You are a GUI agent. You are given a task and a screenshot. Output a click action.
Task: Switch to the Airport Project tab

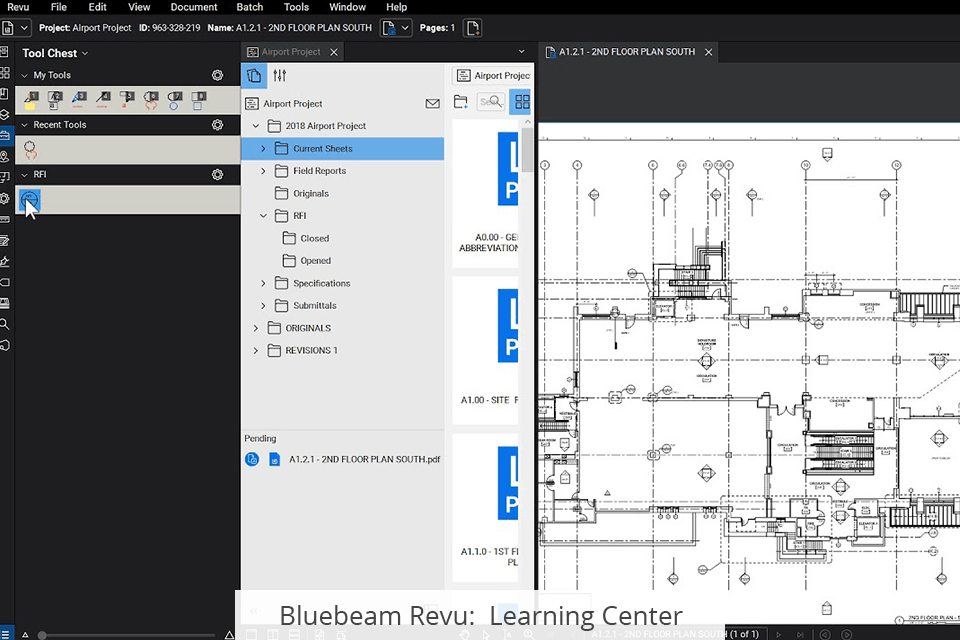(x=291, y=52)
